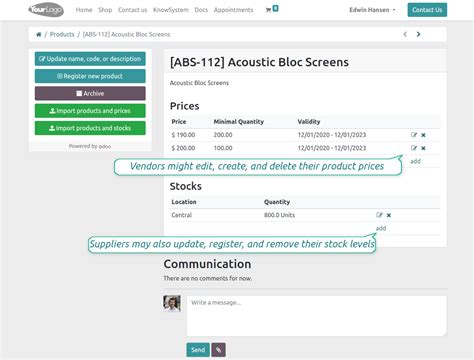This screenshot has height=360, width=474.
Task: Click [ABS-112] Acoustic Bloc Screens breadcrumb text
Action: tap(126, 34)
